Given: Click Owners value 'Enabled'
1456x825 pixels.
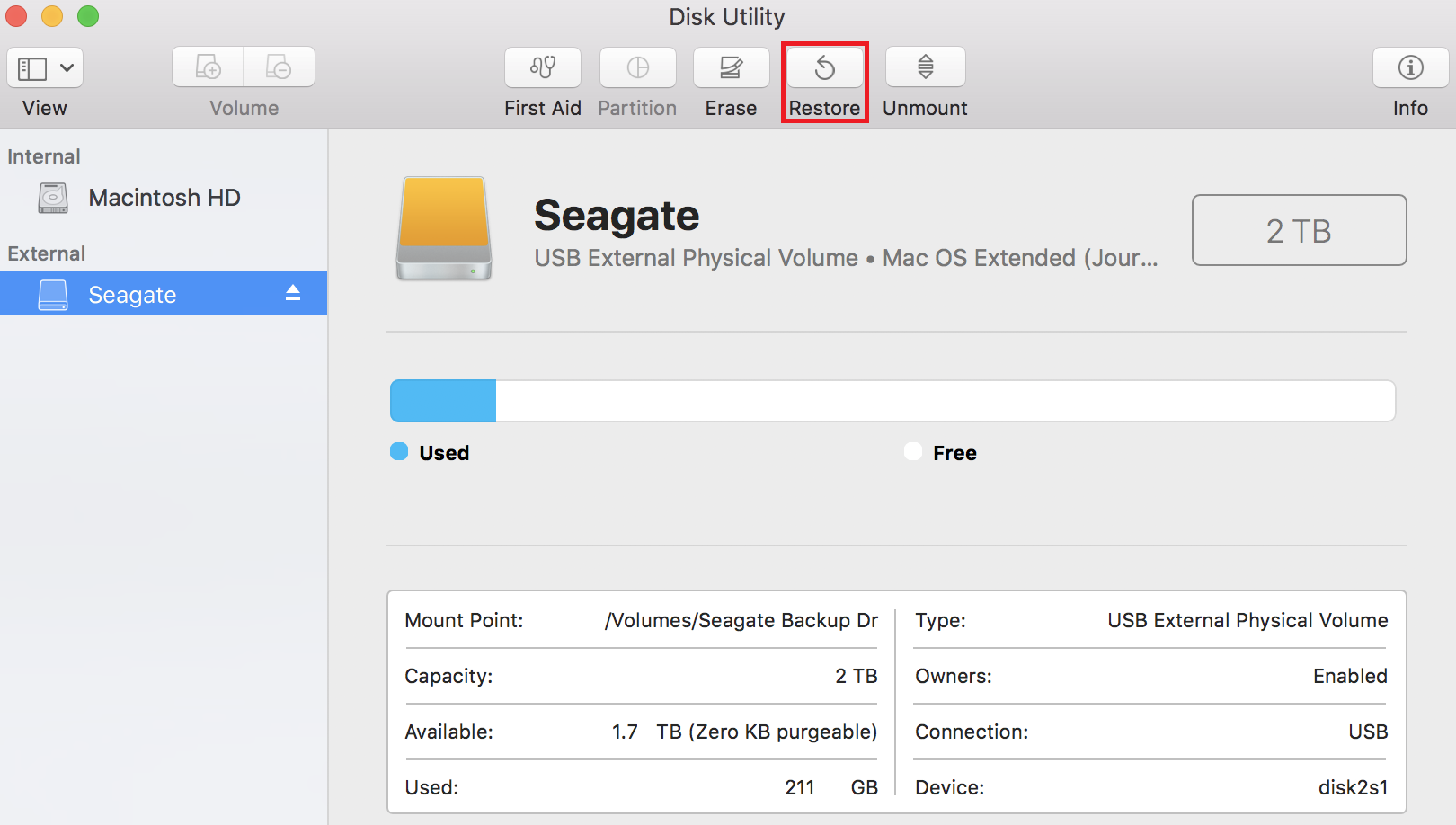Looking at the screenshot, I should 1350,676.
